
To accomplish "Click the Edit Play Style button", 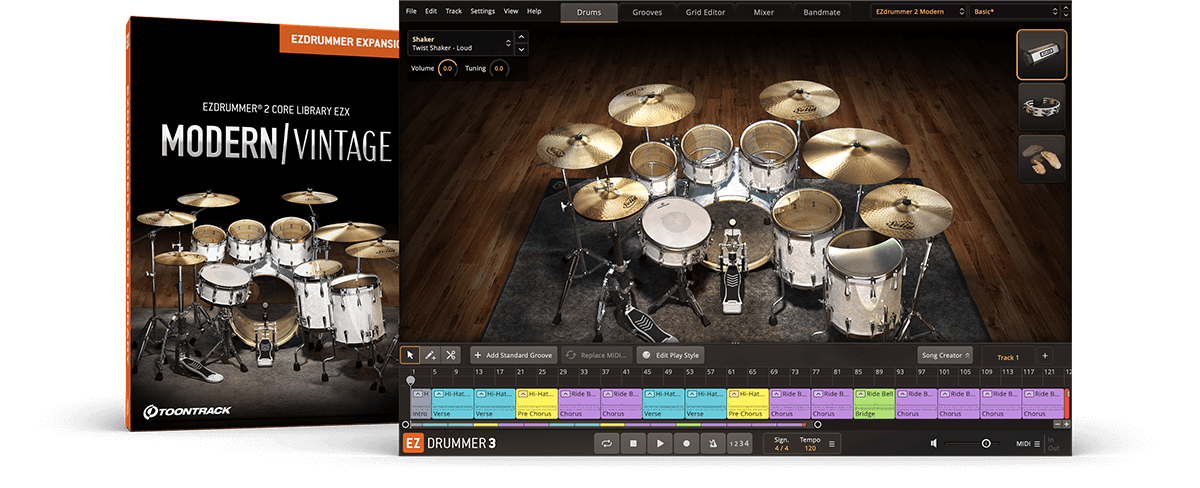I will 671,355.
